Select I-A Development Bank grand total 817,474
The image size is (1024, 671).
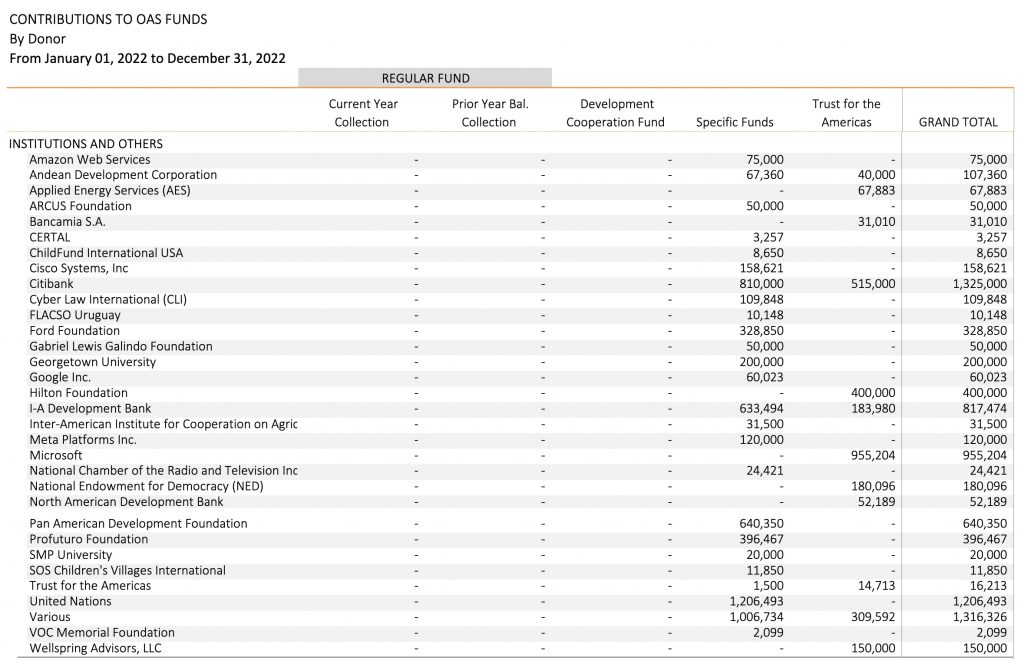[x=985, y=409]
